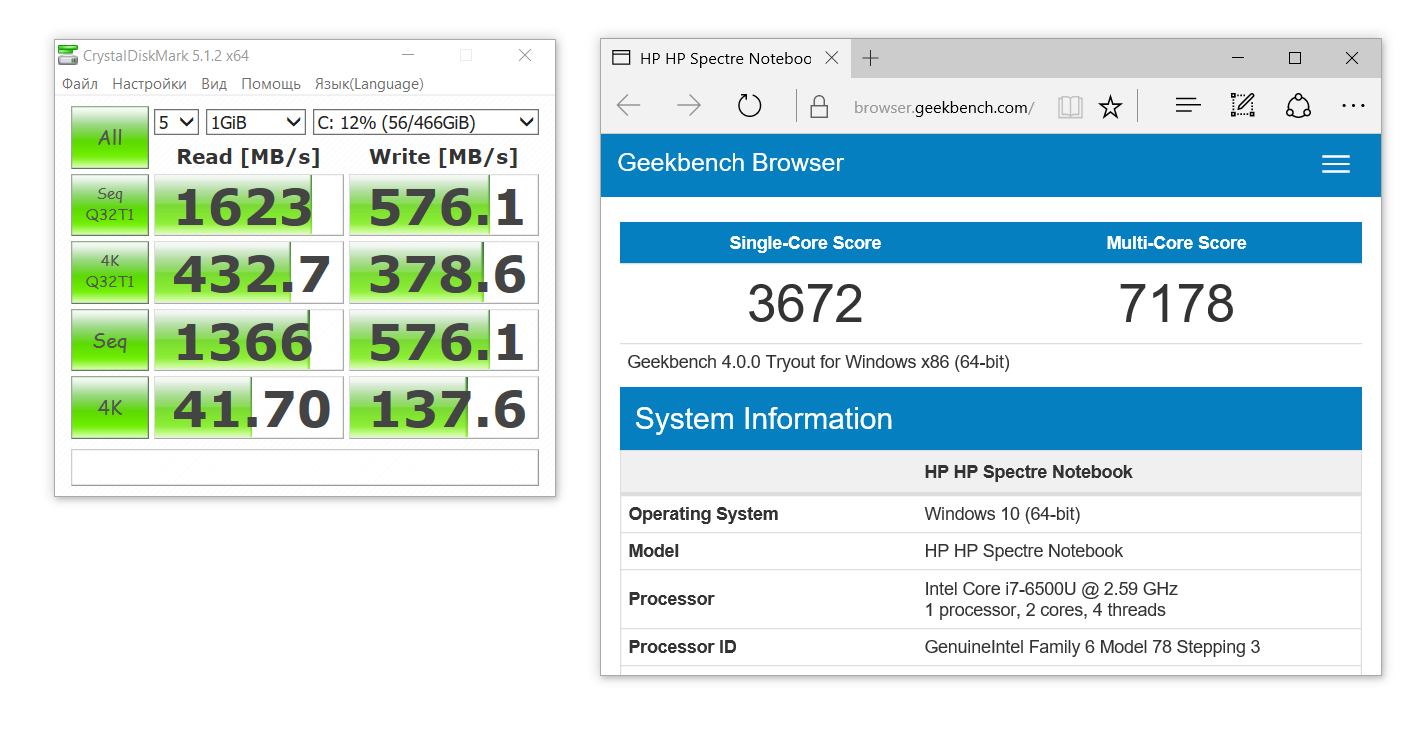This screenshot has width=1420, height=732.
Task: Click the Read [MB/s] column header
Action: click(x=249, y=156)
